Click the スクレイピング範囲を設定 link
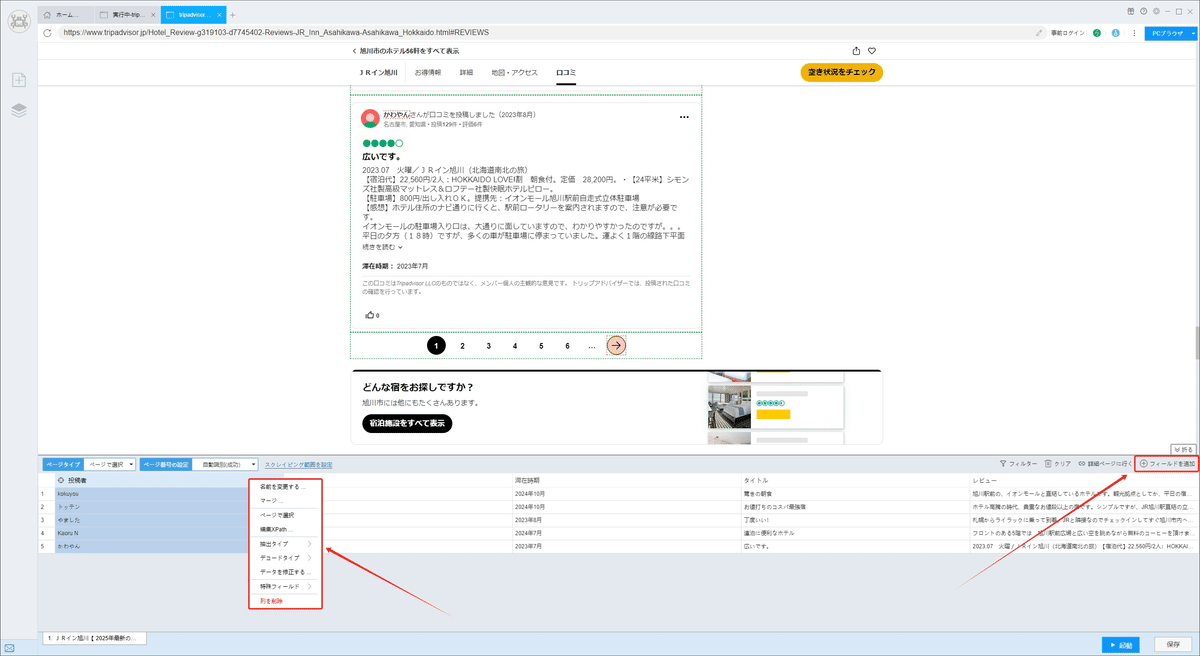 (x=298, y=464)
